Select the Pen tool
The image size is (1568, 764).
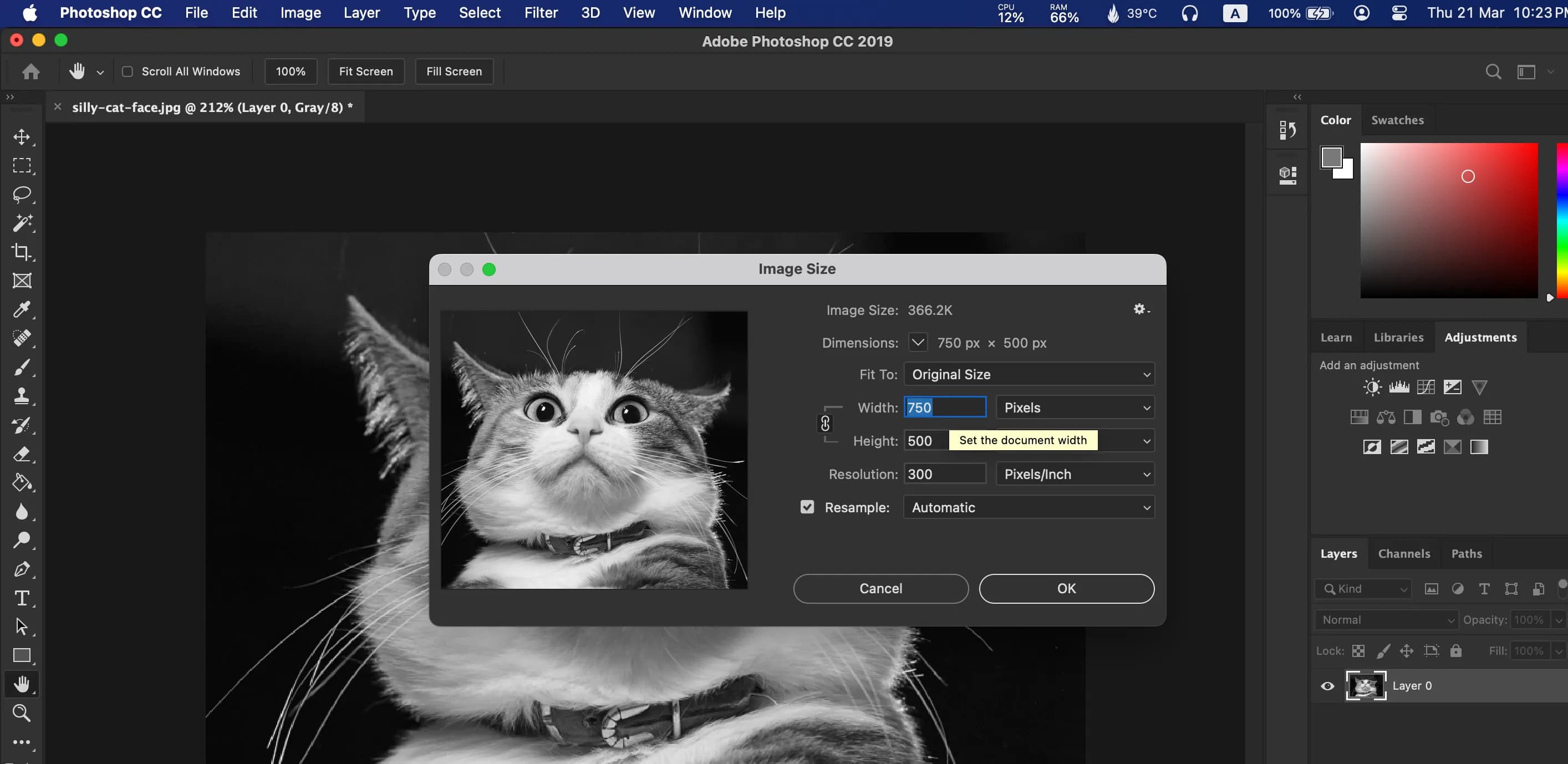[x=22, y=569]
